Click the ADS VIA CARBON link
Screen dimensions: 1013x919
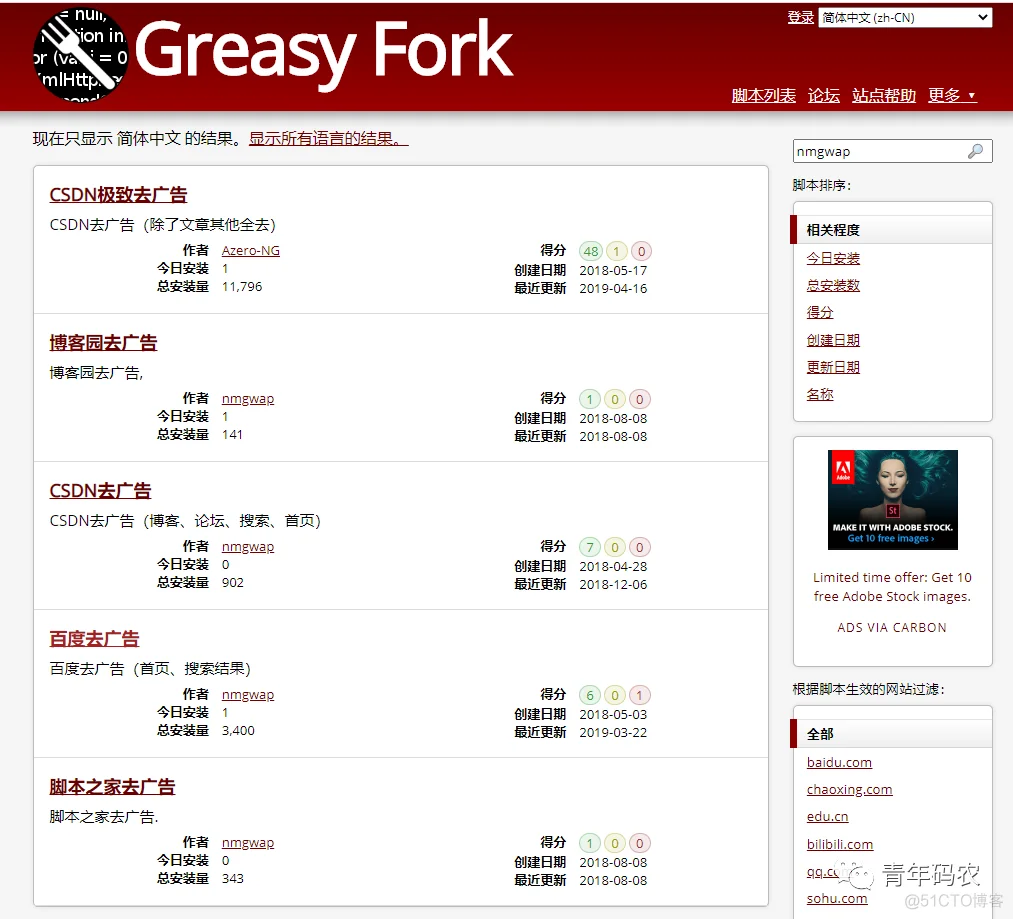tap(892, 628)
